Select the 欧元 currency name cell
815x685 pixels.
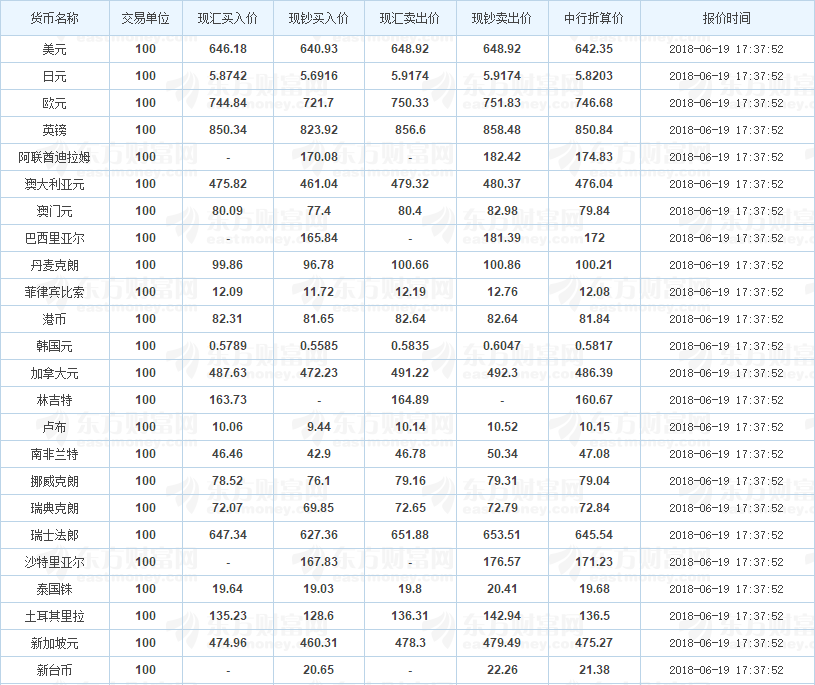pyautogui.click(x=55, y=103)
